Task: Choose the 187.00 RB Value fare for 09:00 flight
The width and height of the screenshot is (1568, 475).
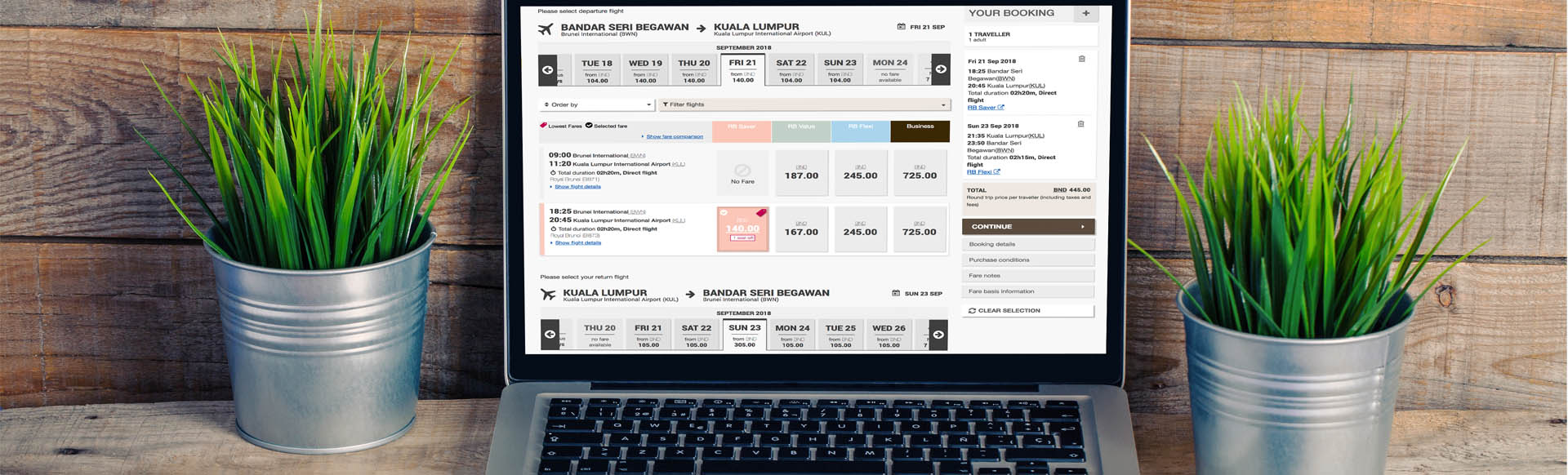Action: coord(801,173)
